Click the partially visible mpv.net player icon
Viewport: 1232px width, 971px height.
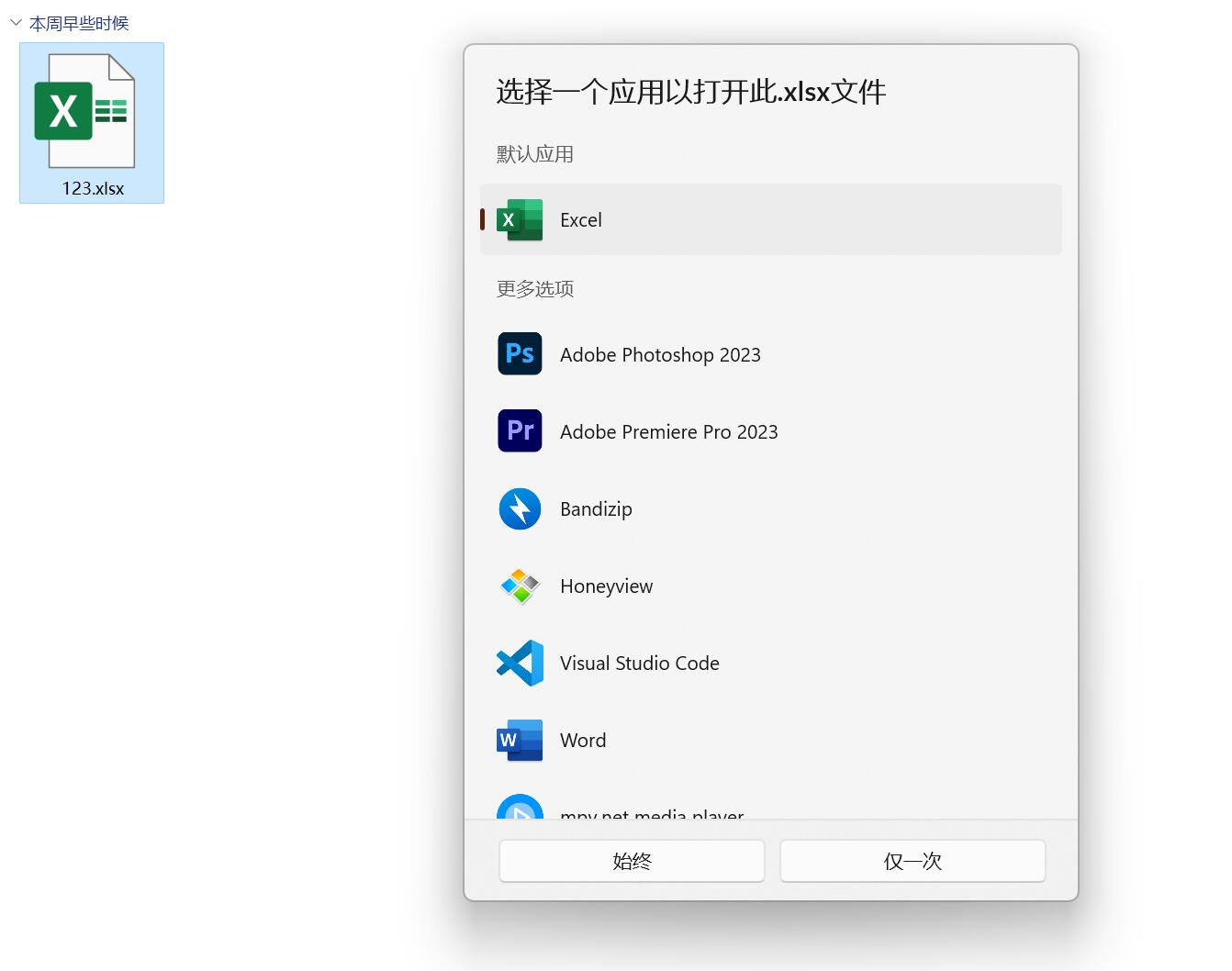coord(520,808)
